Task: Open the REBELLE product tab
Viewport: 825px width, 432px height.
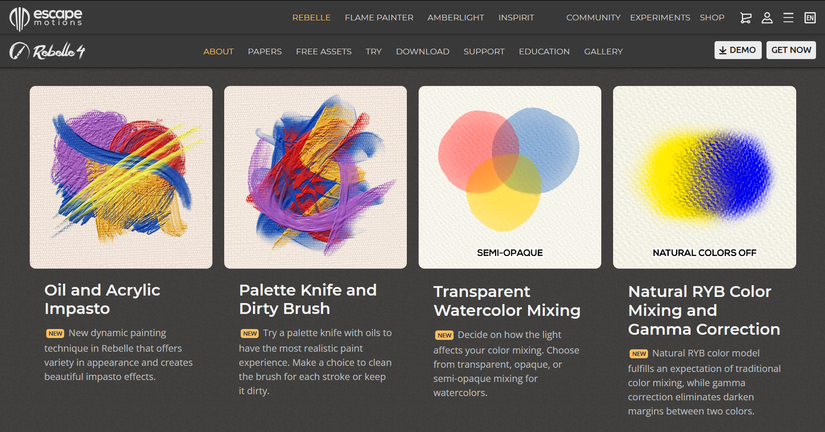Action: 311,17
